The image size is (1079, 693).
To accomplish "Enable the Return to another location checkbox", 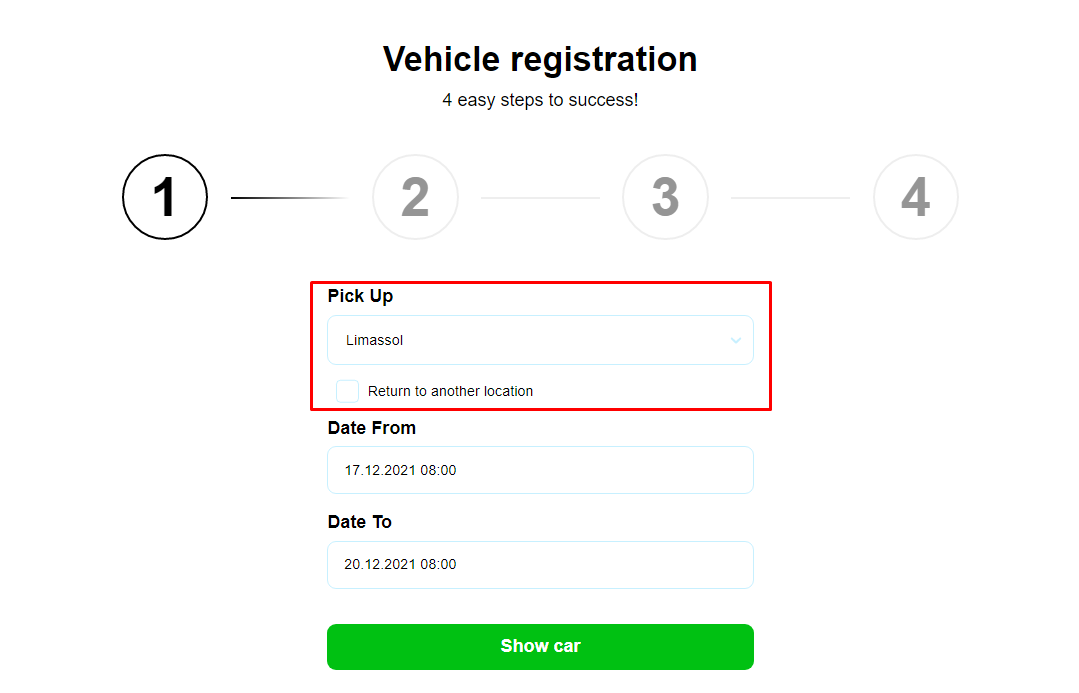I will (347, 391).
